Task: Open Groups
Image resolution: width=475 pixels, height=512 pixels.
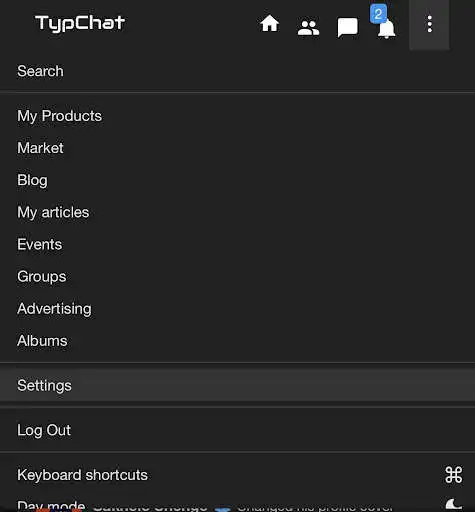Action: pos(237,277)
